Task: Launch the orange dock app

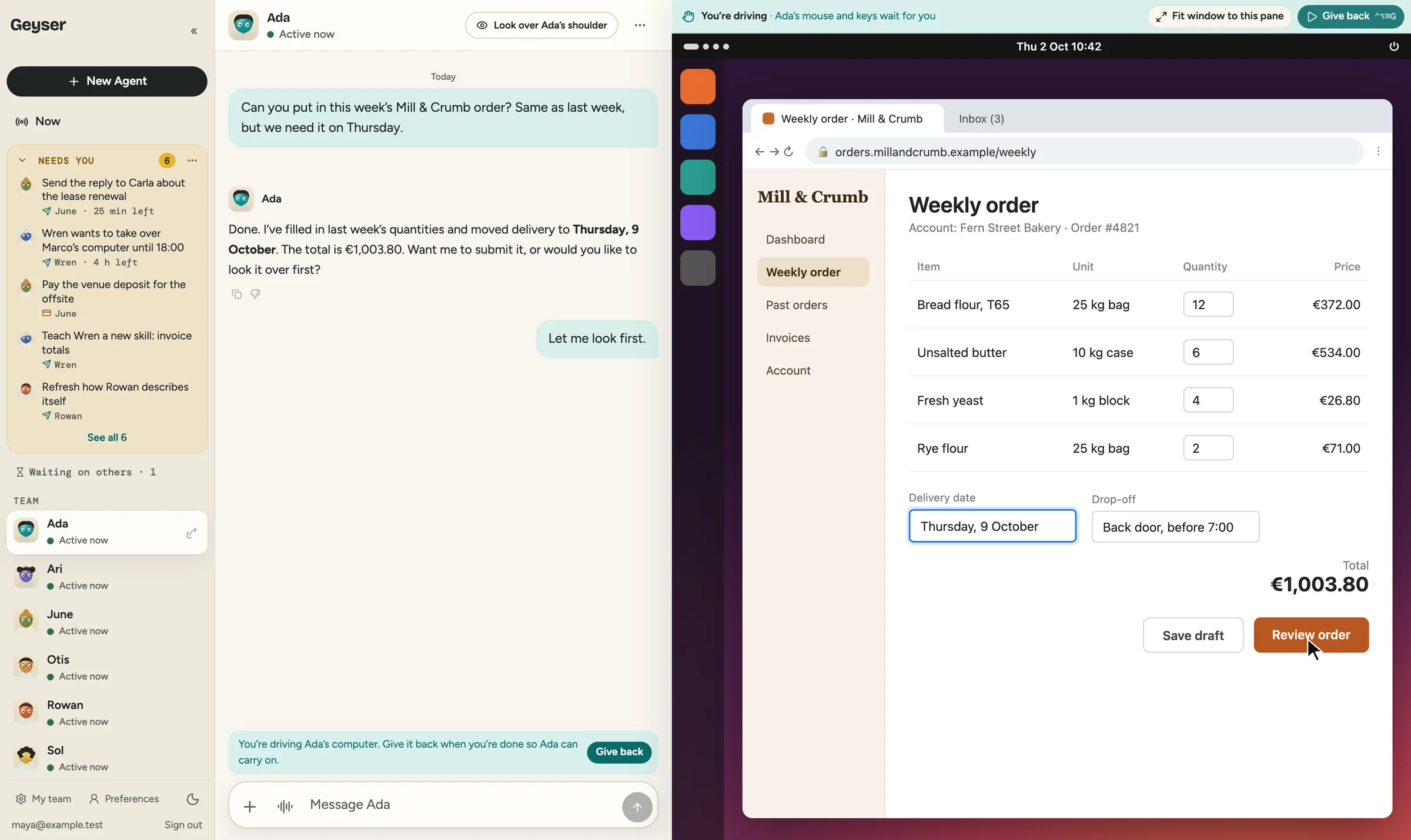Action: (x=698, y=86)
